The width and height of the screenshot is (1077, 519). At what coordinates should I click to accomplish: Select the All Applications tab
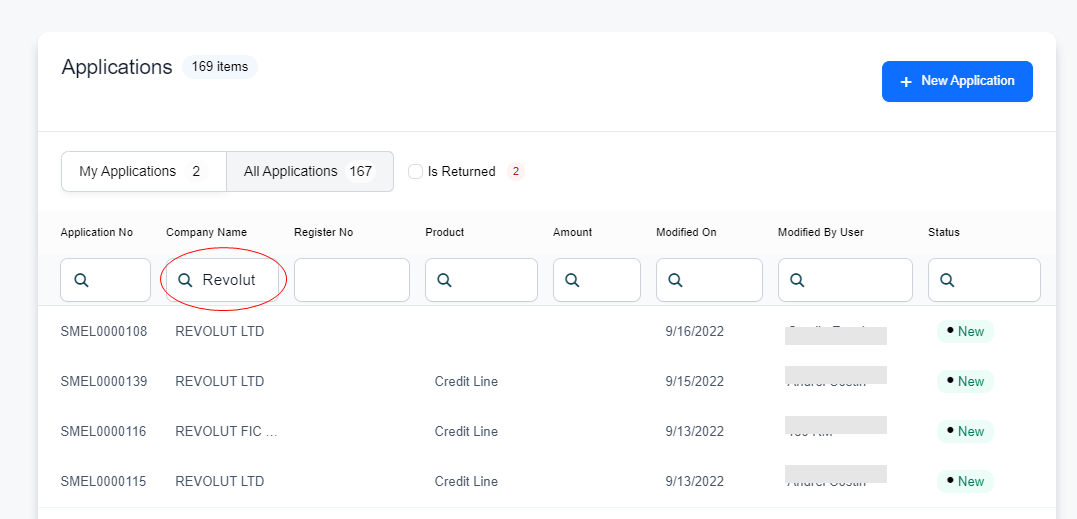(x=309, y=171)
